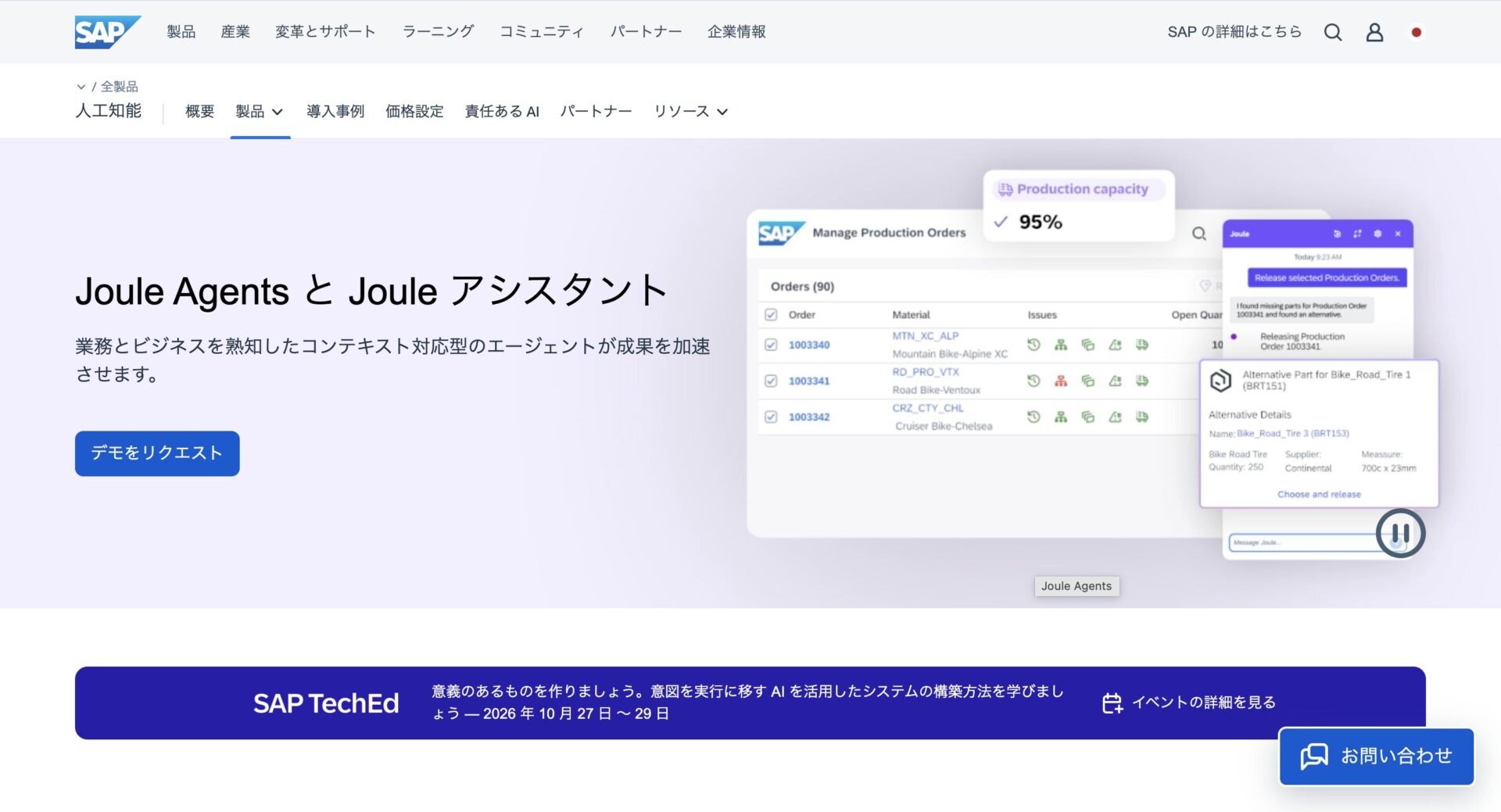
Task: Open the 変革とサポート menu
Action: (325, 32)
